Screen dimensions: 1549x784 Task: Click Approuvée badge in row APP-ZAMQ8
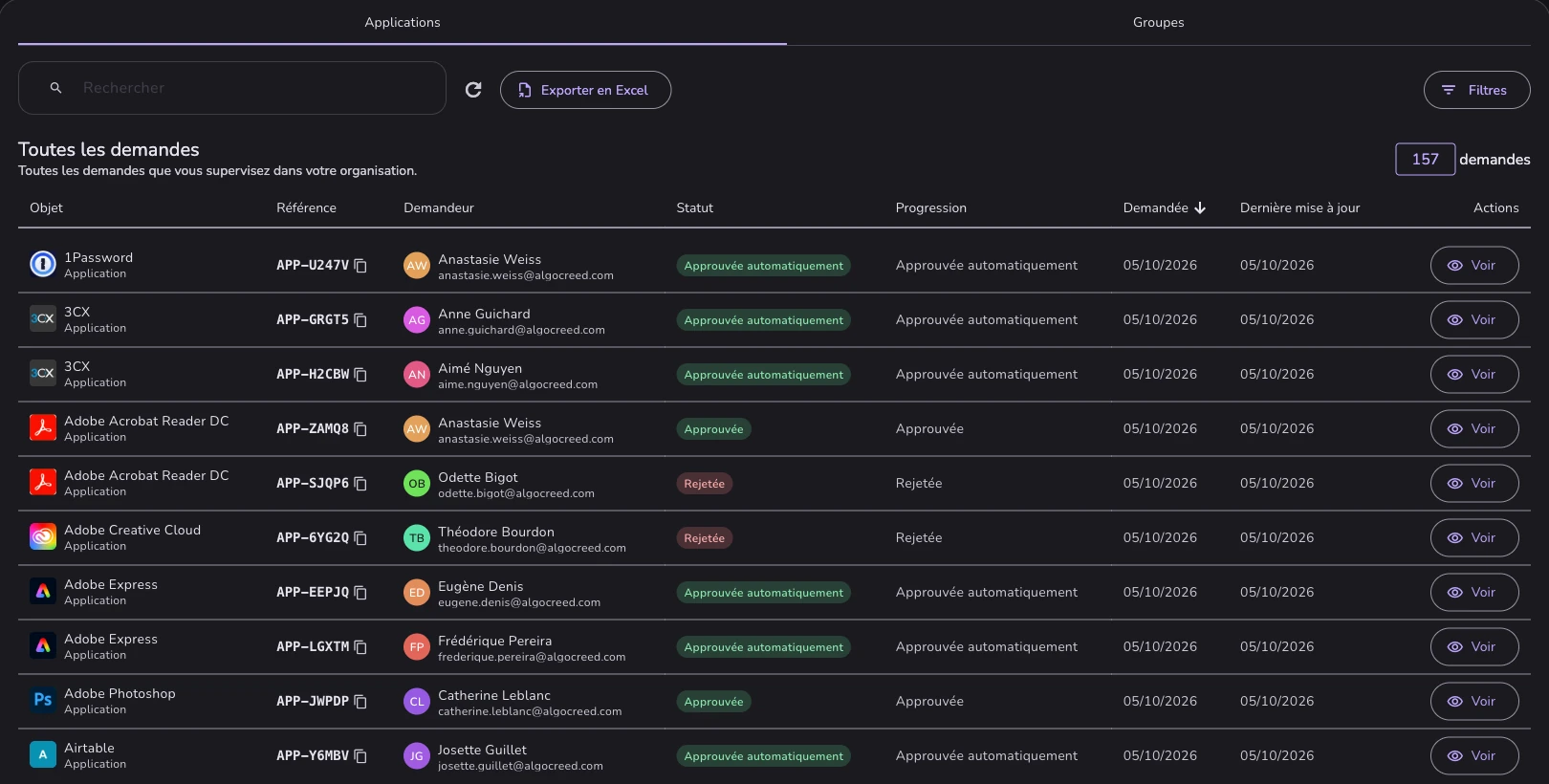713,429
